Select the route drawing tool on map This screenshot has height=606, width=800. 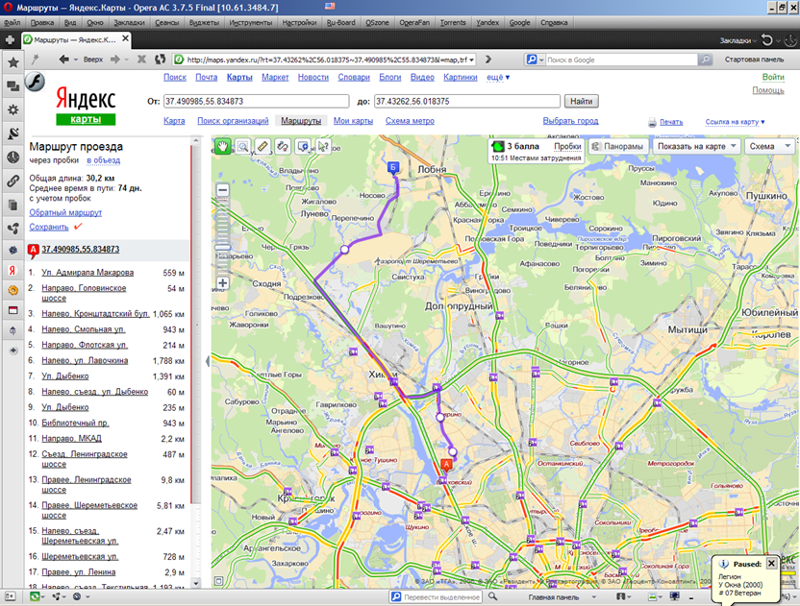pos(282,147)
